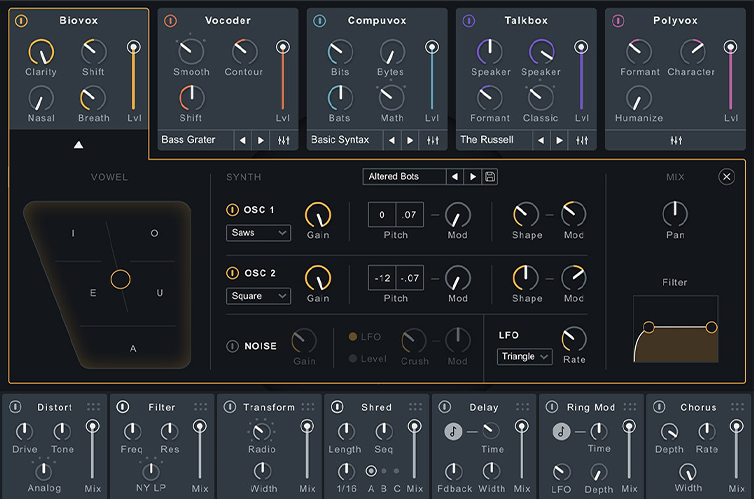Open the Basic Syntax preset list
Screen dimensions: 754x499
[x=345, y=140]
